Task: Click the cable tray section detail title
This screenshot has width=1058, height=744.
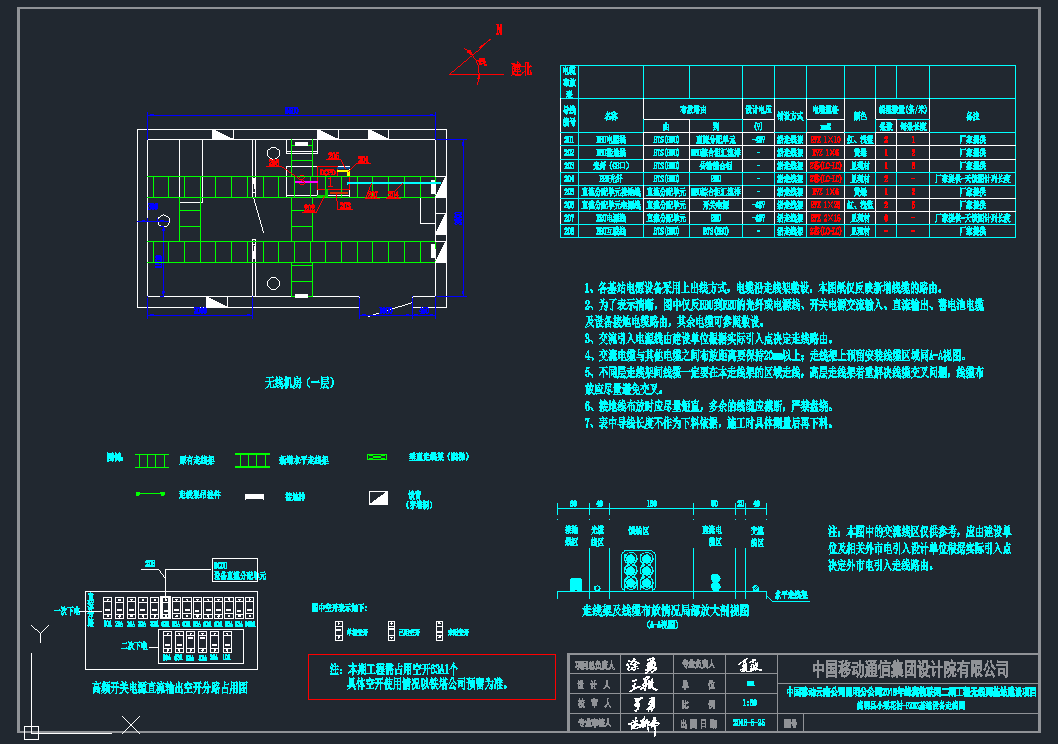Action: coord(665,610)
